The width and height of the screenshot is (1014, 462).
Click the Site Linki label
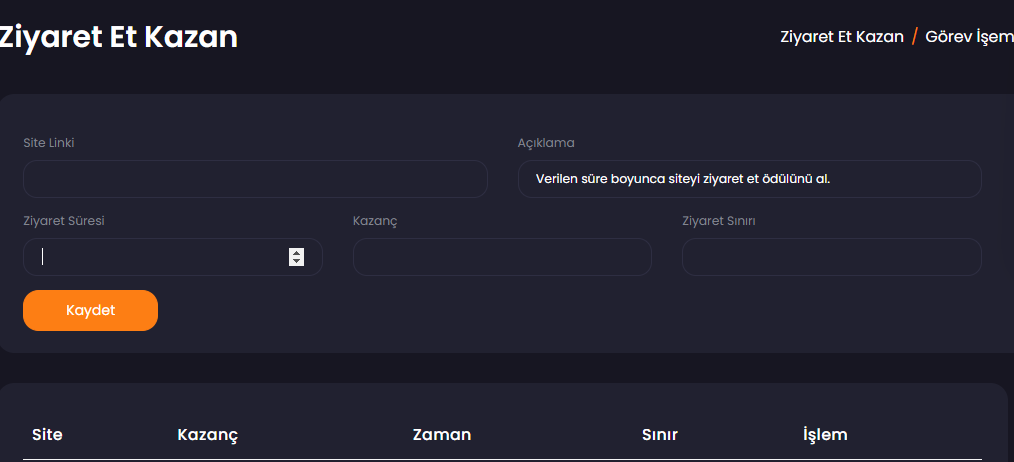pos(49,142)
